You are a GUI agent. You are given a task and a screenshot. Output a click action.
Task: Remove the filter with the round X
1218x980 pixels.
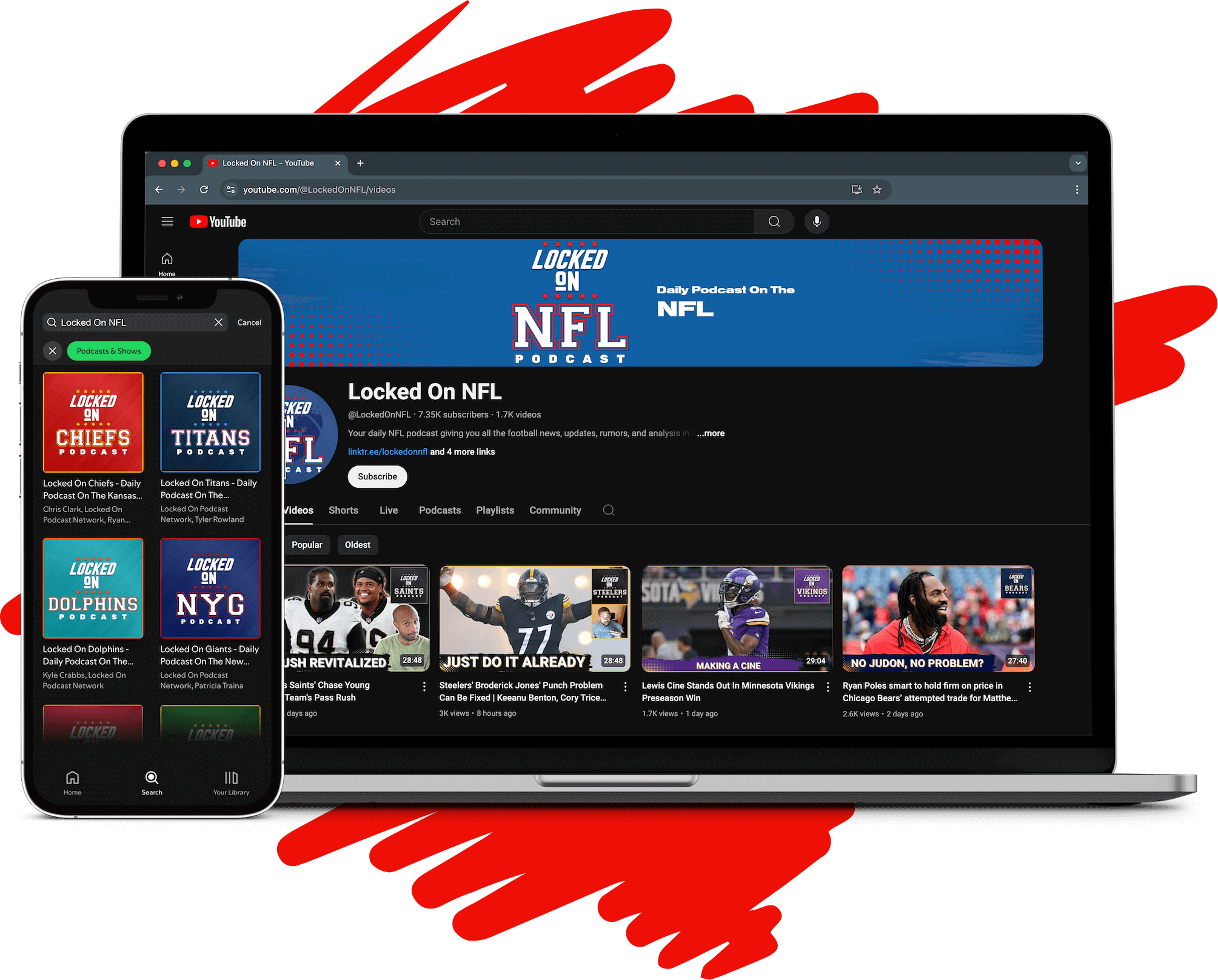tap(53, 351)
